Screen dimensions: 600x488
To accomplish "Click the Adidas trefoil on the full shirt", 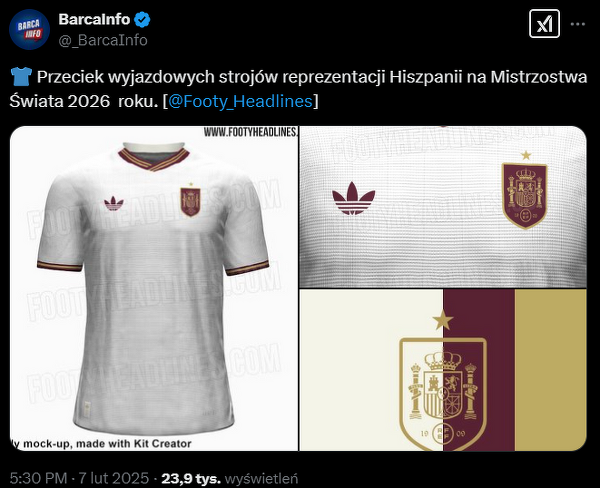I will (114, 203).
